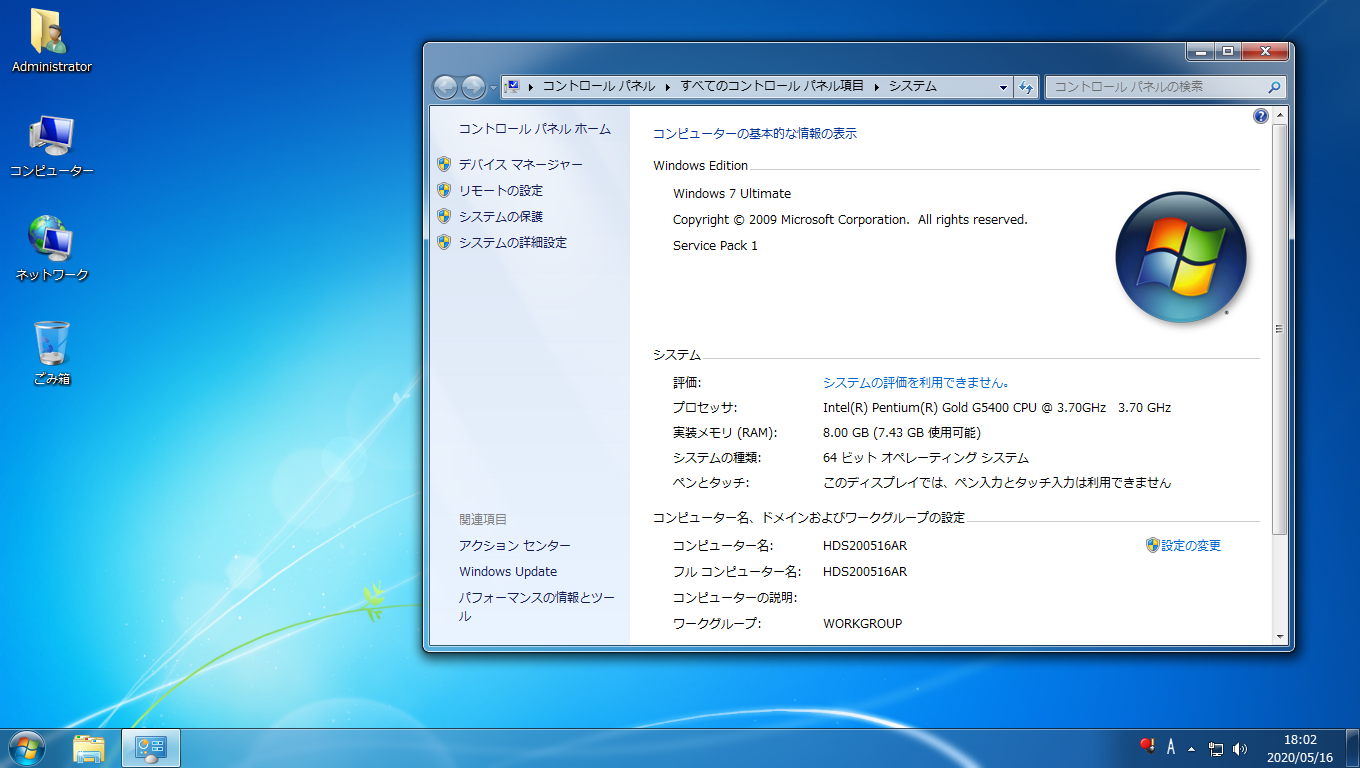Screen dimensions: 1360x768
Task: Open the コンピューター desktop icon
Action: click(51, 145)
